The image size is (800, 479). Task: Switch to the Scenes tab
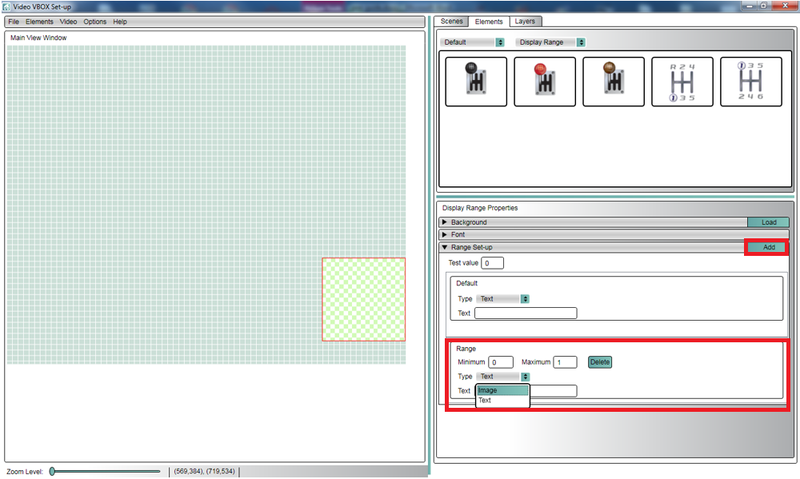pos(451,20)
